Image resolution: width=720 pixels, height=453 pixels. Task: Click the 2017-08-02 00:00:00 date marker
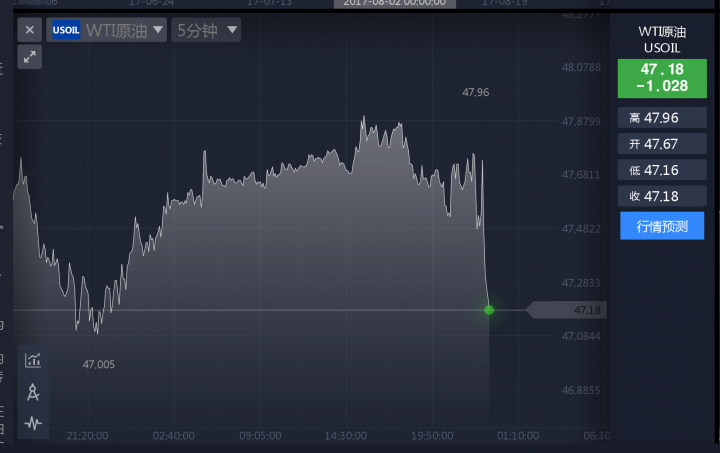394,4
